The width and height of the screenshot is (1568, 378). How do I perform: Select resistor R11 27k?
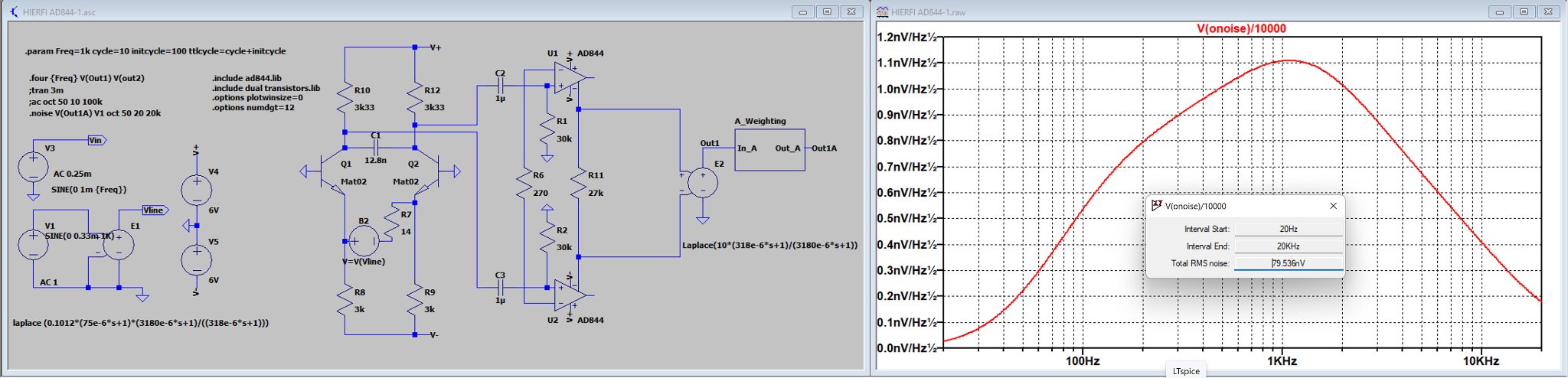click(578, 184)
